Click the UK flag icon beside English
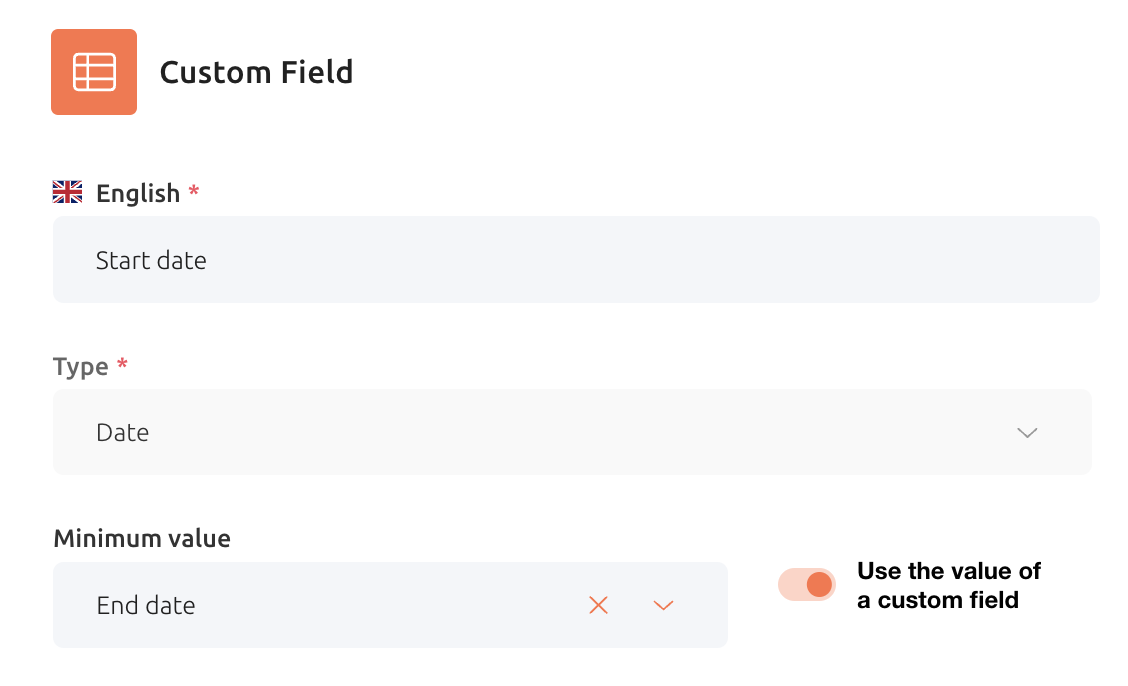The image size is (1128, 686). (x=68, y=192)
